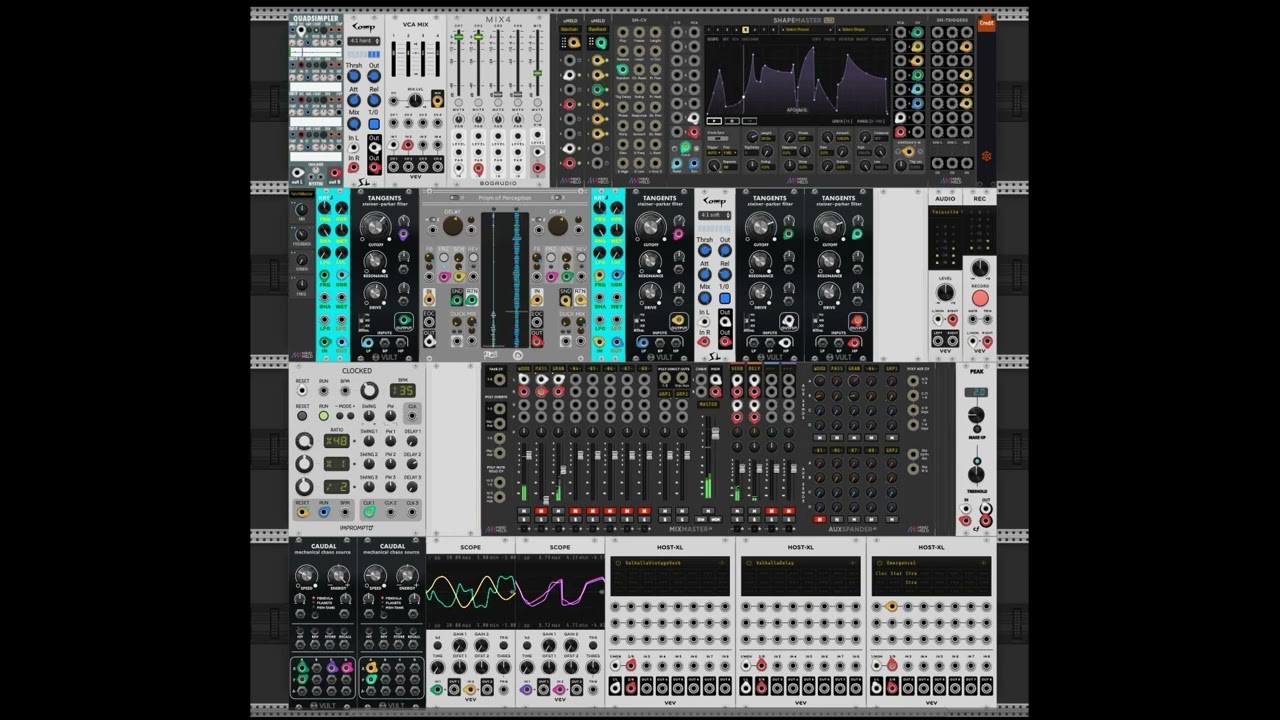Image resolution: width=1280 pixels, height=720 pixels.
Task: Click the power icon beside ValhallaVintageVerb
Action: (x=618, y=563)
